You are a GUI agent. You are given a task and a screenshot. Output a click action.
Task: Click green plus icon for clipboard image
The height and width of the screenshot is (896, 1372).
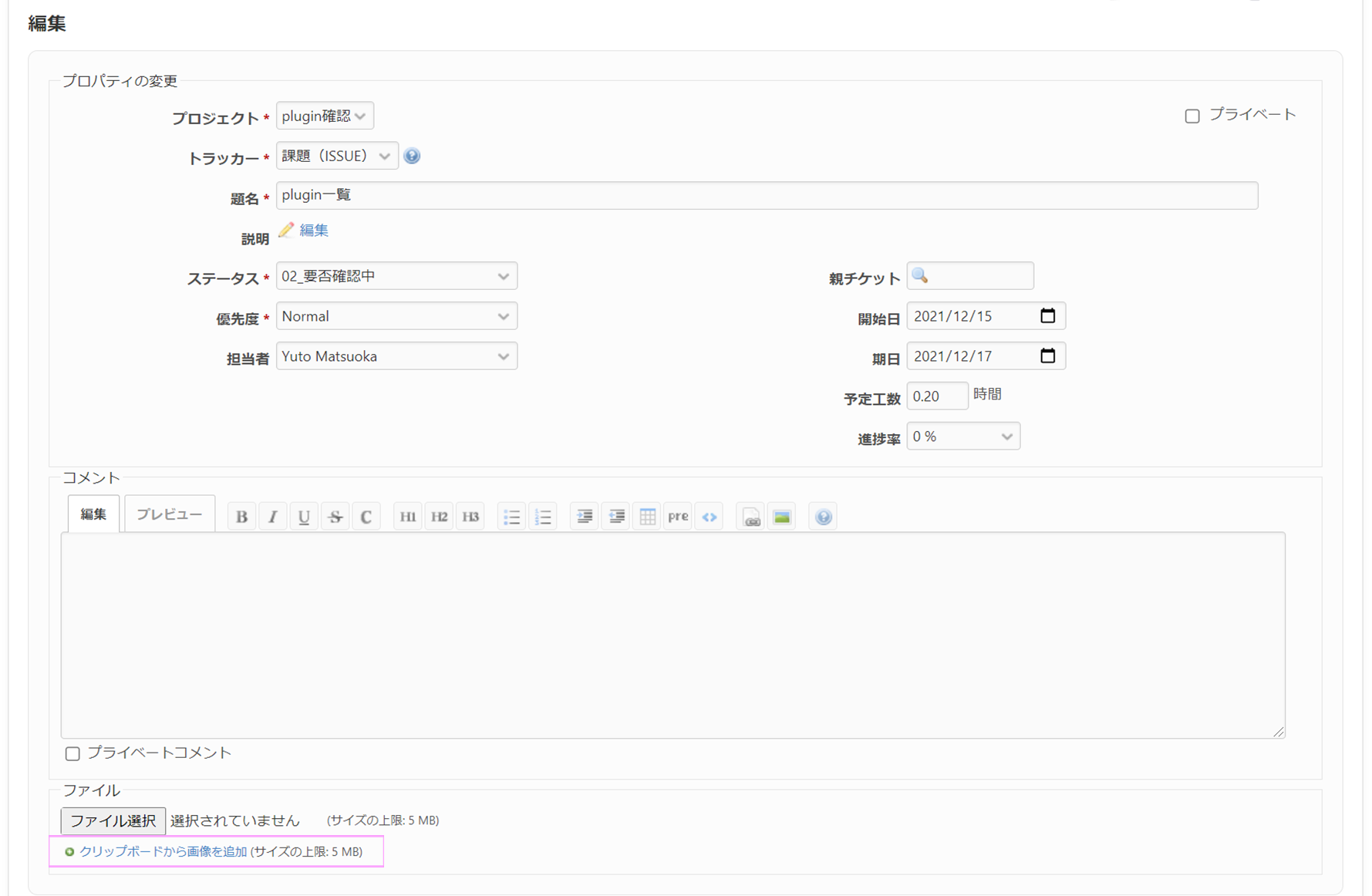point(69,852)
